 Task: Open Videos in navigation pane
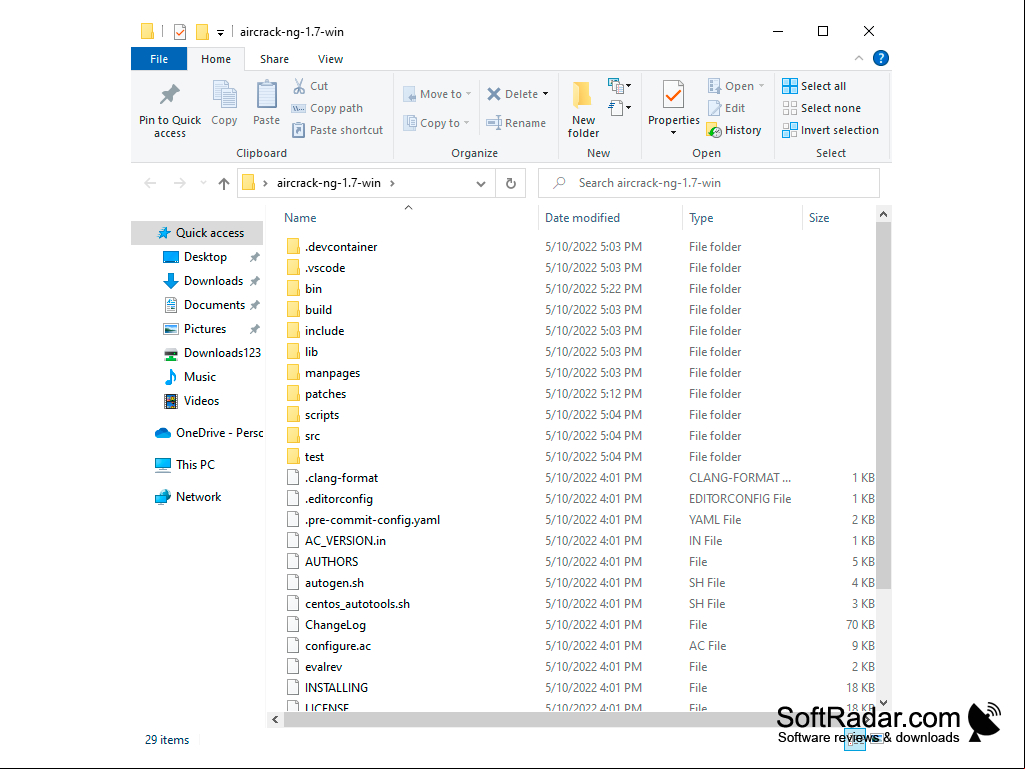click(x=201, y=401)
